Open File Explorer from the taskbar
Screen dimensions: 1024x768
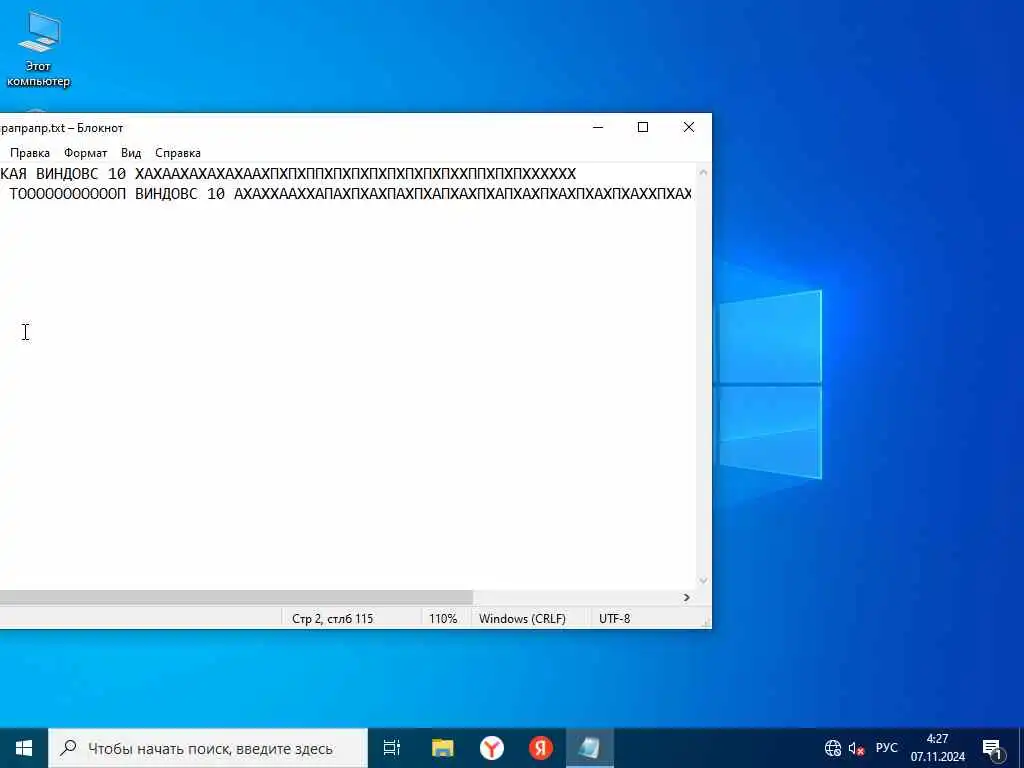coord(443,748)
